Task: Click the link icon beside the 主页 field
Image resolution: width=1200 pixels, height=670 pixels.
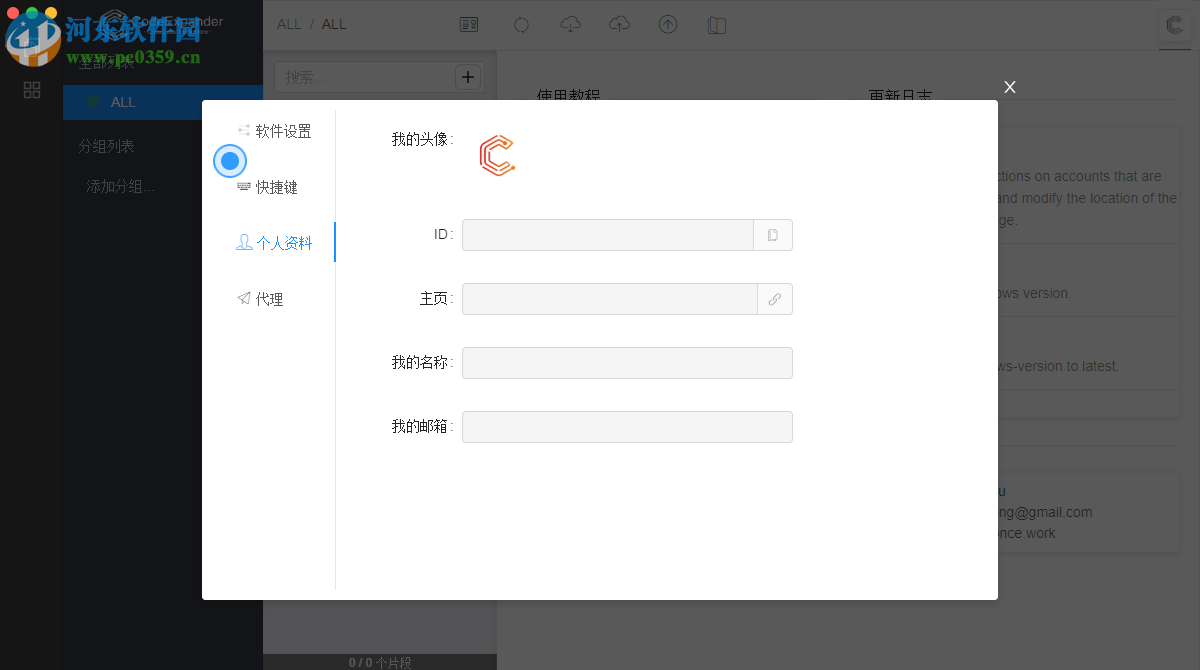Action: [775, 298]
